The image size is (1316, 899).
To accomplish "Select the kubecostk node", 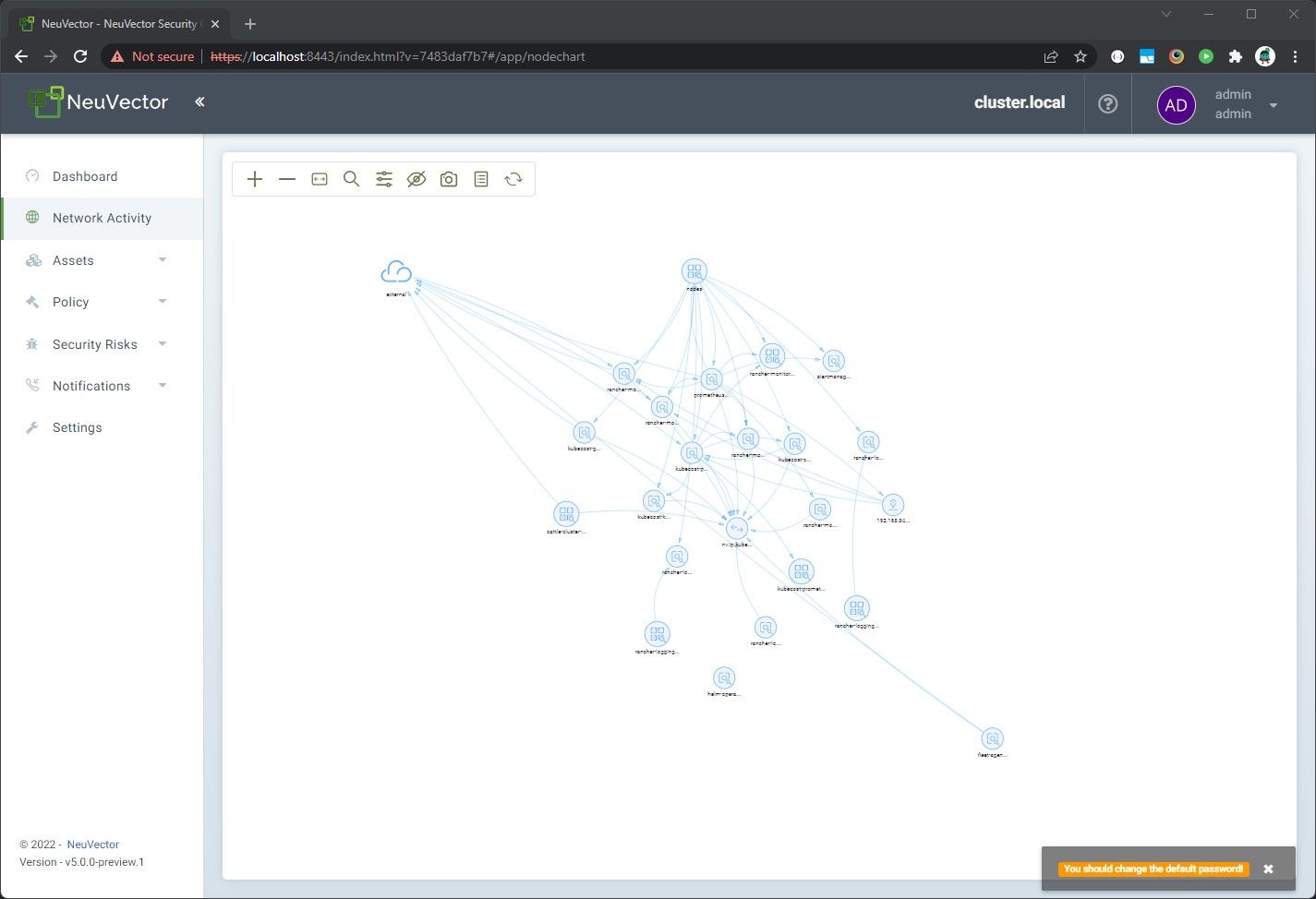I will click(x=654, y=501).
